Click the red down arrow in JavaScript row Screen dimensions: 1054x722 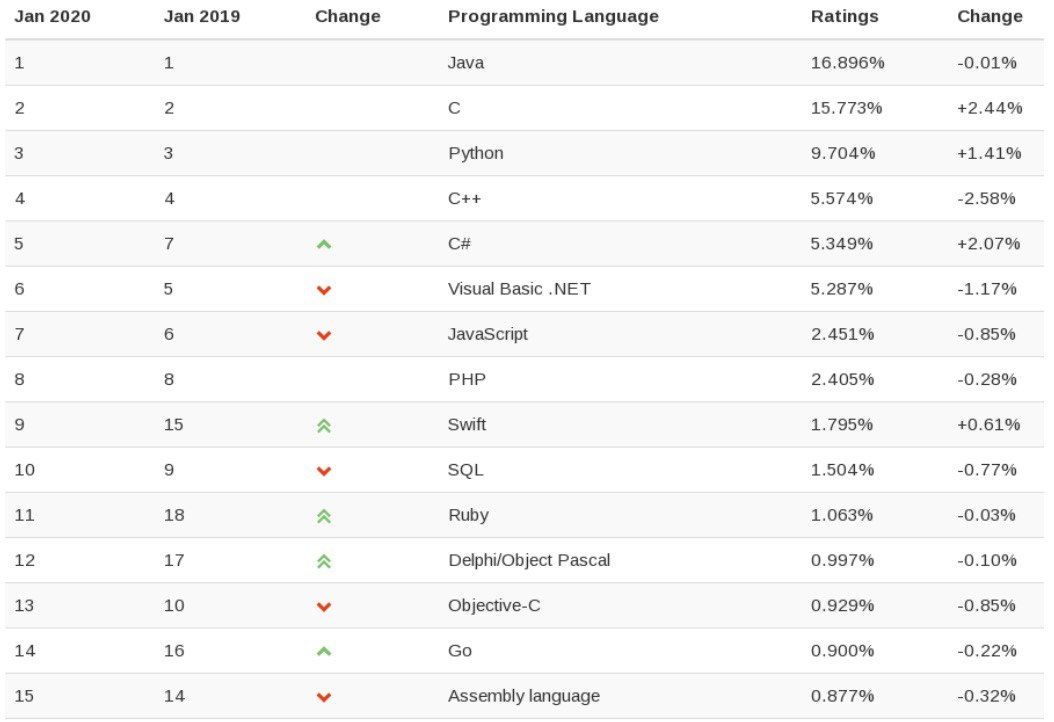(323, 335)
